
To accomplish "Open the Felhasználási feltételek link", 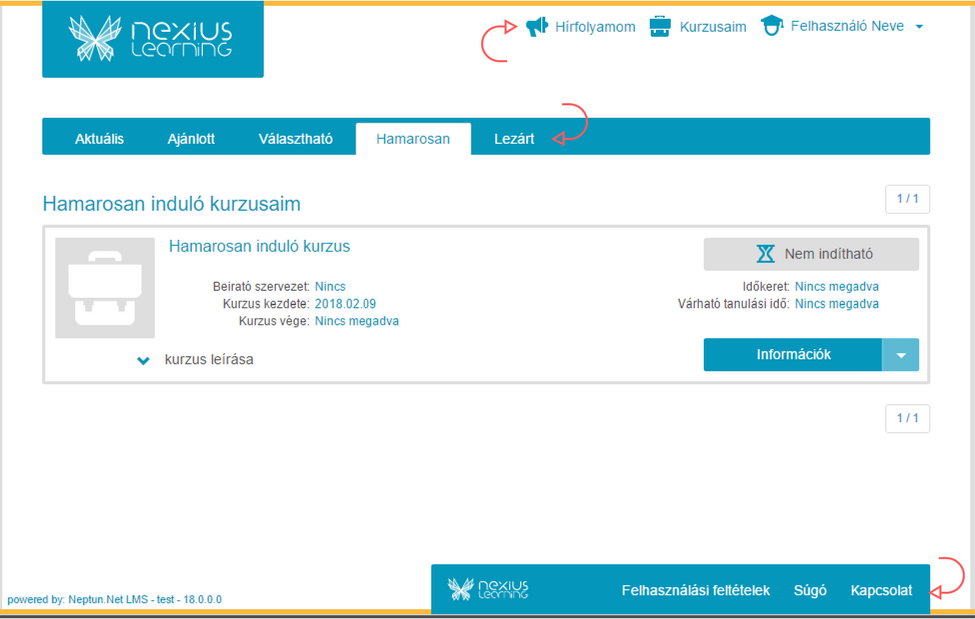I will tap(695, 590).
